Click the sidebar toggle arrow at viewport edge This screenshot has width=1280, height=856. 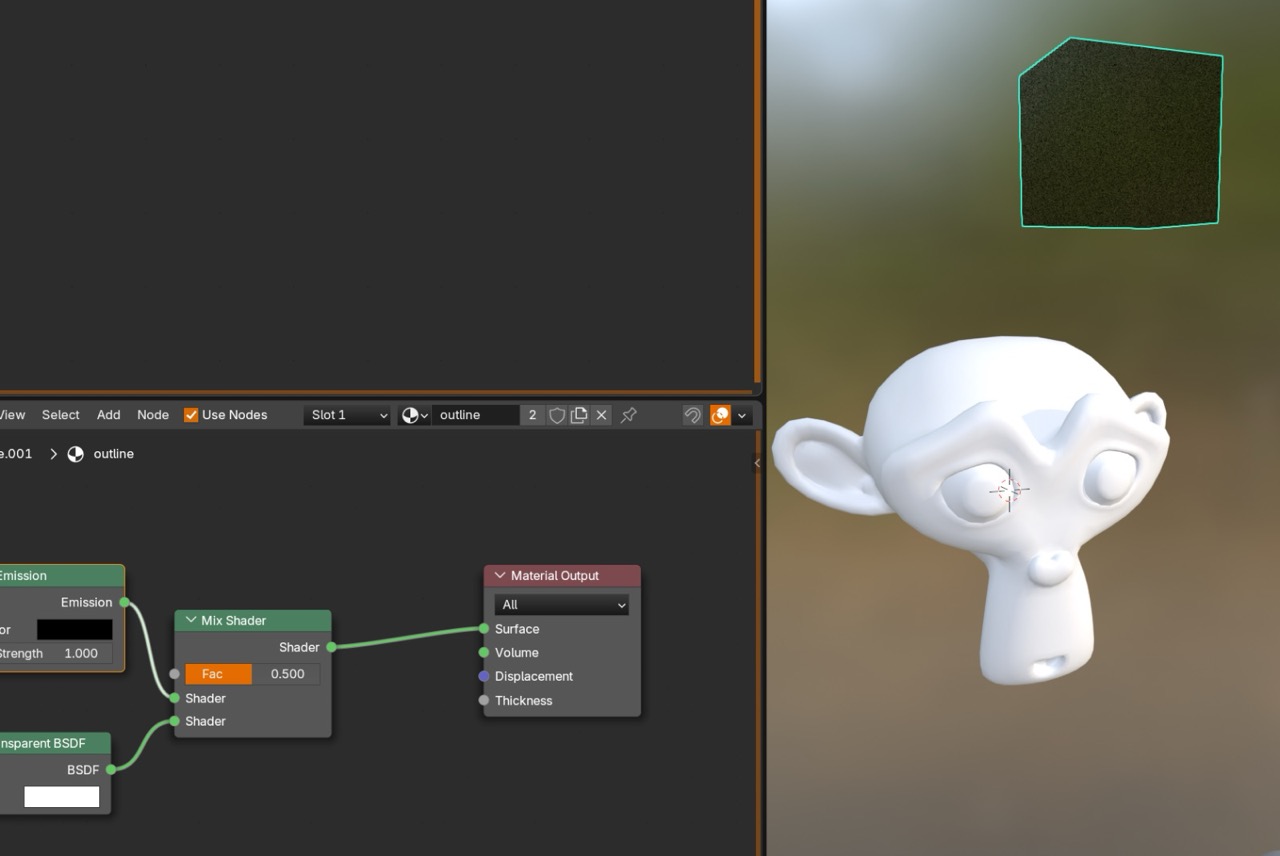[757, 463]
